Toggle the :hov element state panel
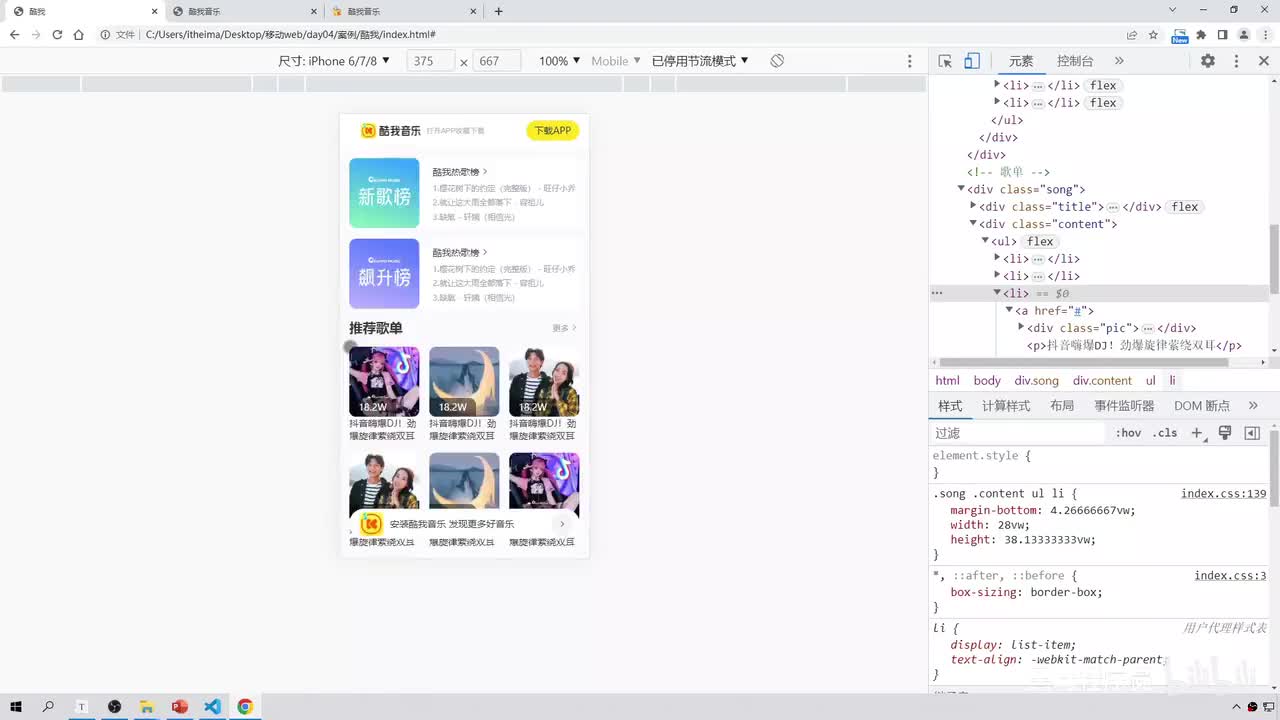The image size is (1280, 720). [x=1128, y=433]
